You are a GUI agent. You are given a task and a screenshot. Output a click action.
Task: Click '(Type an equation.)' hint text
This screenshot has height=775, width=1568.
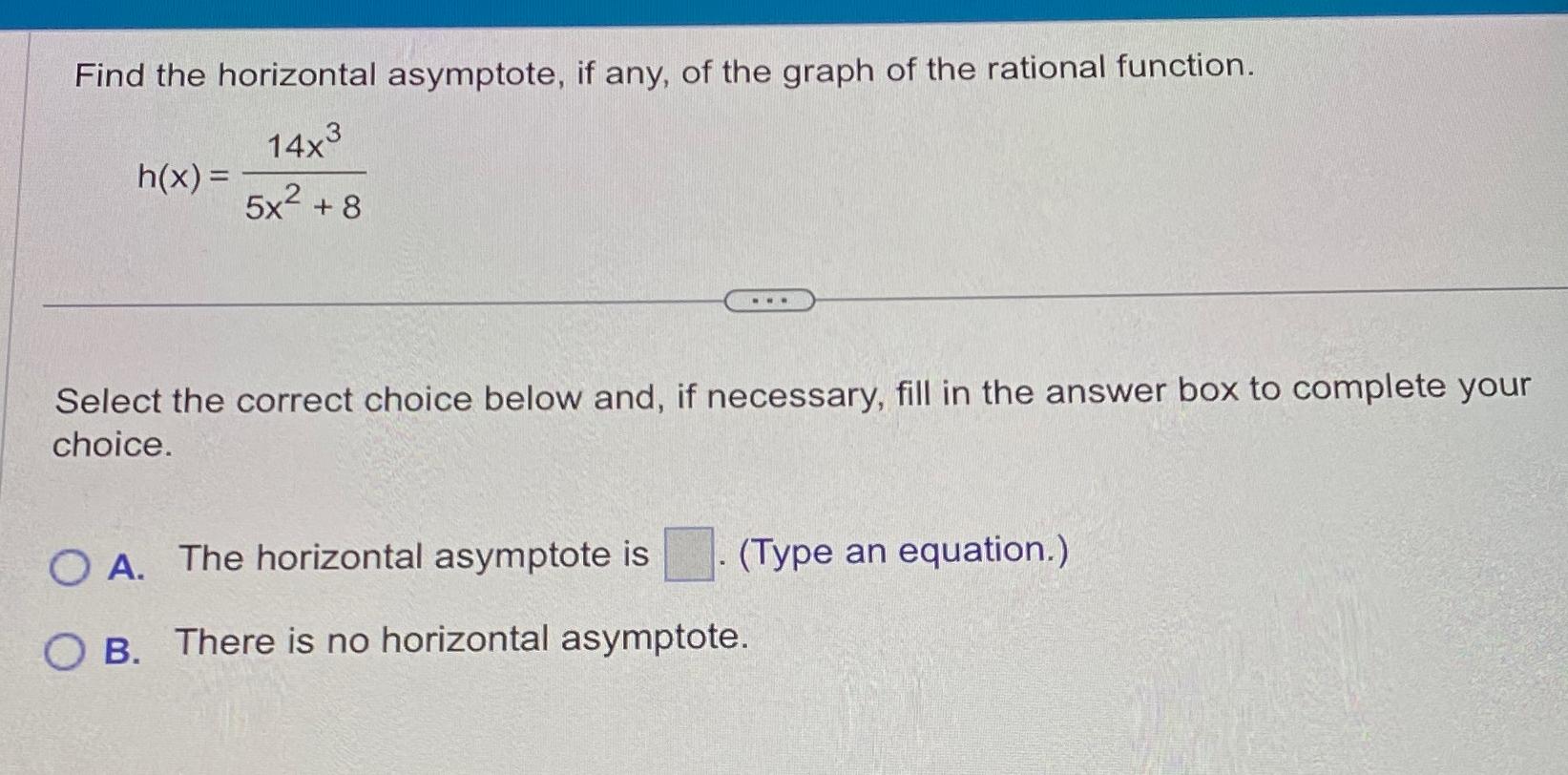click(x=903, y=552)
